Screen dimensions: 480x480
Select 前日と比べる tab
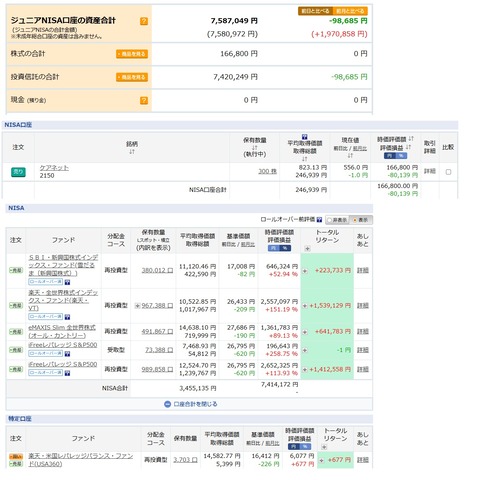[315, 11]
